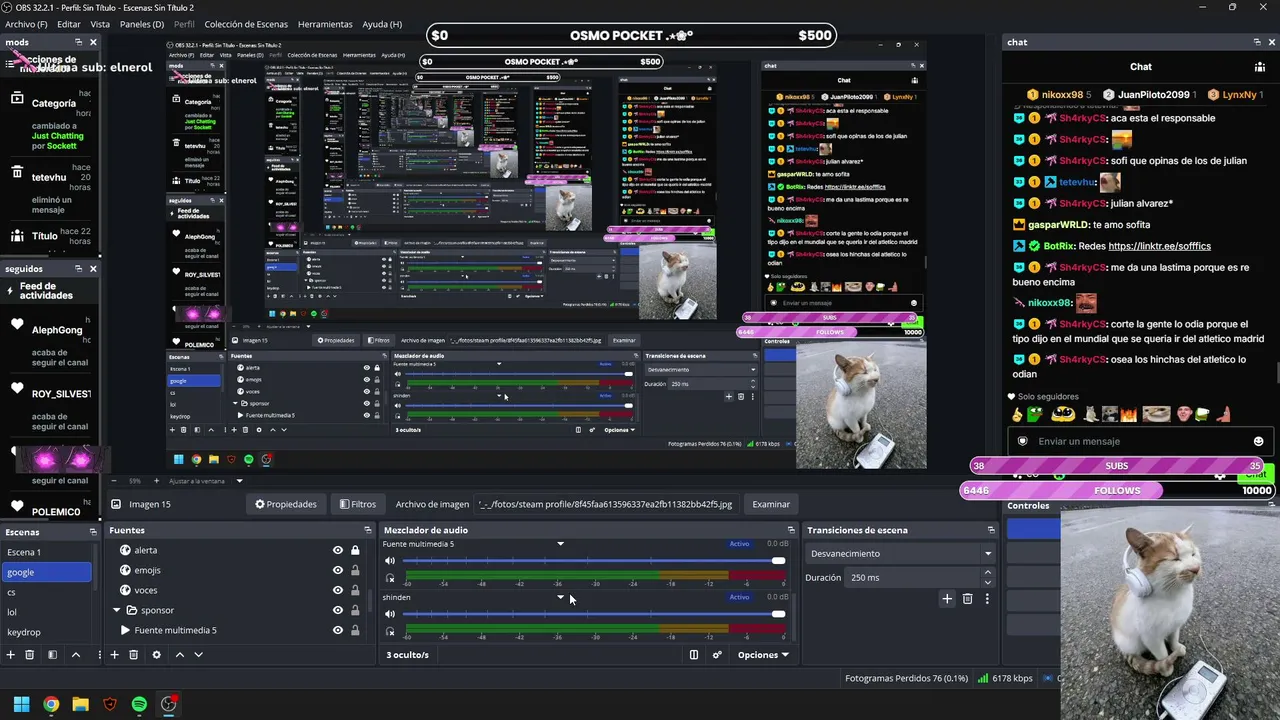Float the Mezclador de audio dock

[791, 530]
